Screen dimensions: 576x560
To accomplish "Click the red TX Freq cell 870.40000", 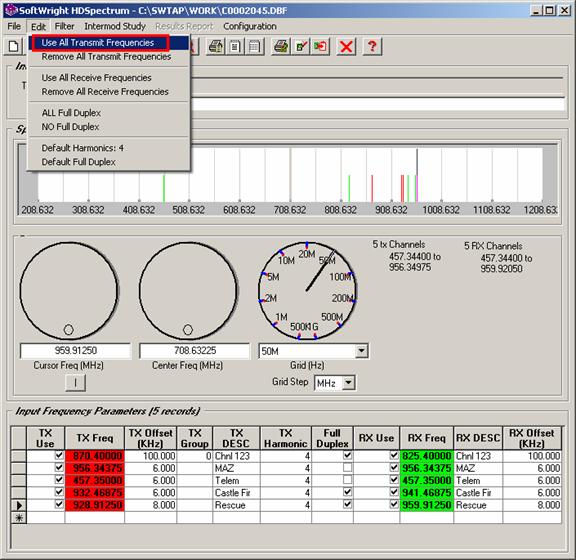I will tap(95, 456).
